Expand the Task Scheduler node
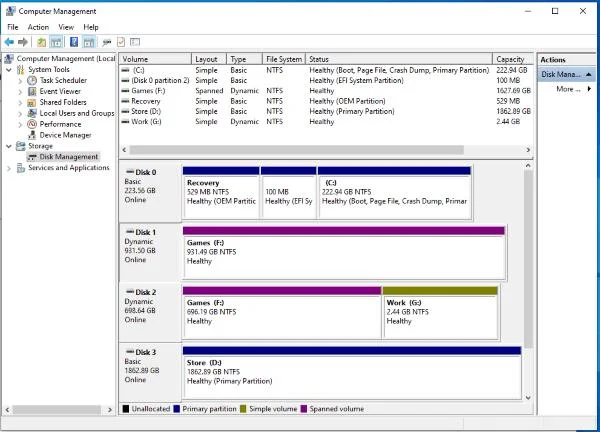The image size is (600, 432). pyautogui.click(x=20, y=81)
